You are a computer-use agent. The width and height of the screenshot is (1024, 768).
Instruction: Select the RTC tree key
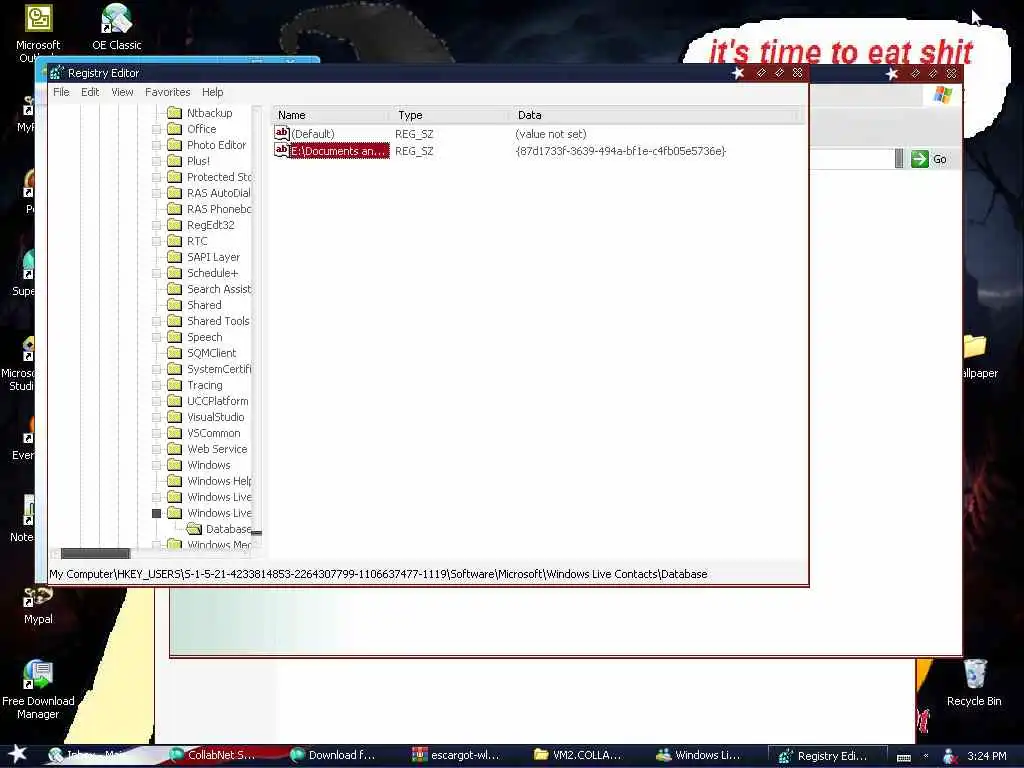click(x=197, y=241)
